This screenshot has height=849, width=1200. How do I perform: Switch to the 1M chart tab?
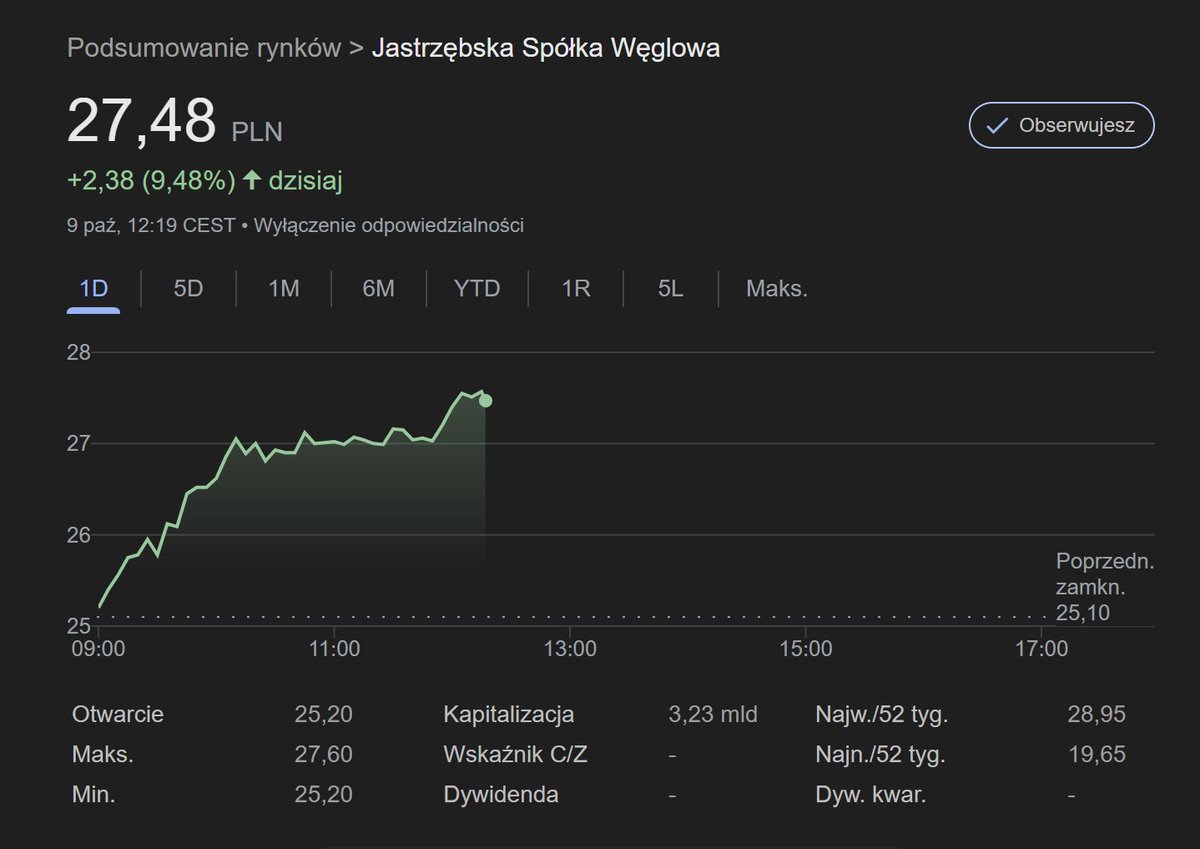point(284,289)
